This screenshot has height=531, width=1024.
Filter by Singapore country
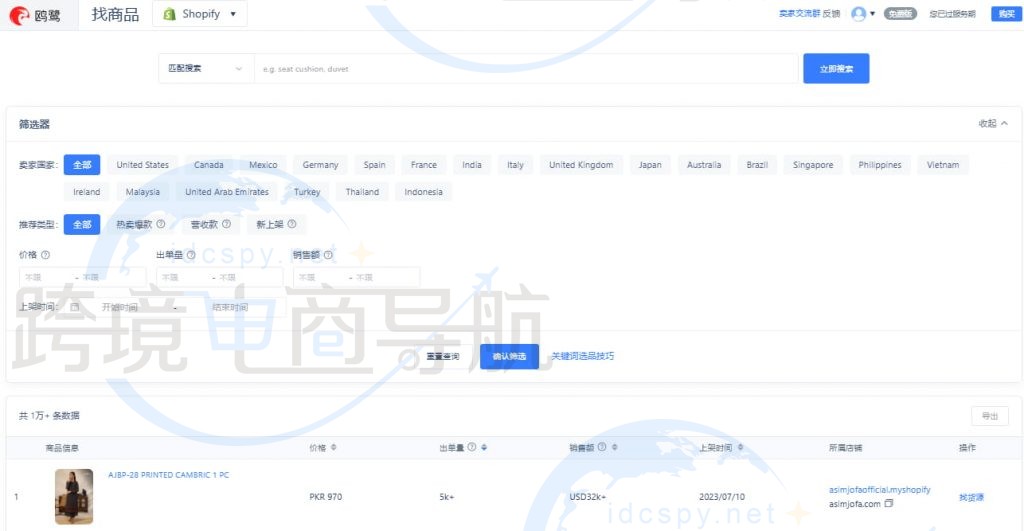[813, 165]
